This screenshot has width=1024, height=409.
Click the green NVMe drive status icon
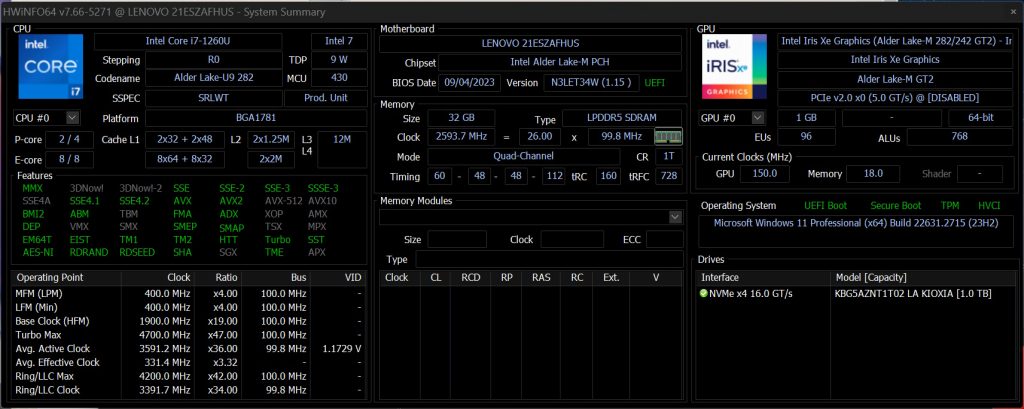(x=704, y=293)
